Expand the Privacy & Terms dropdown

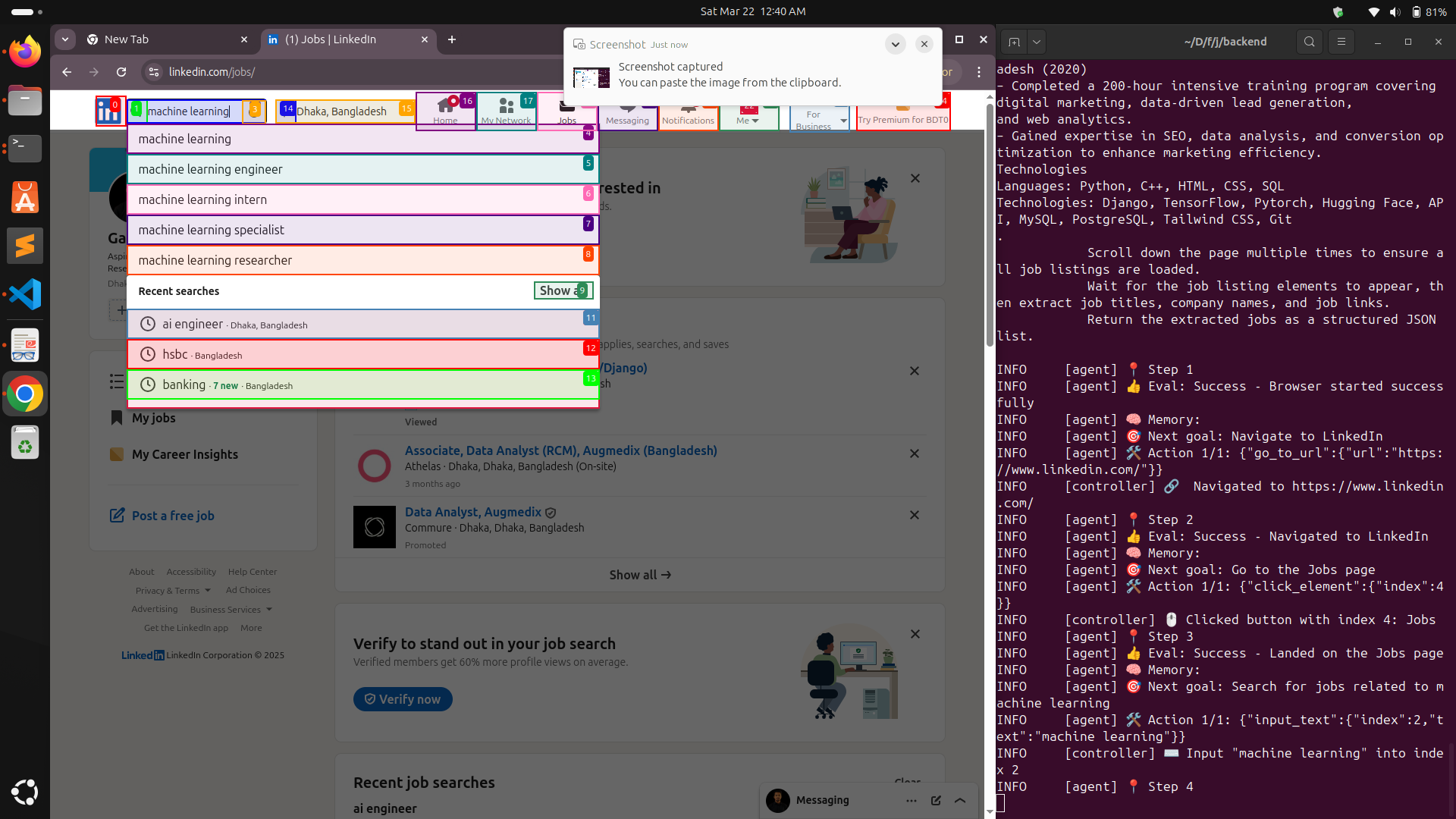[x=173, y=591]
